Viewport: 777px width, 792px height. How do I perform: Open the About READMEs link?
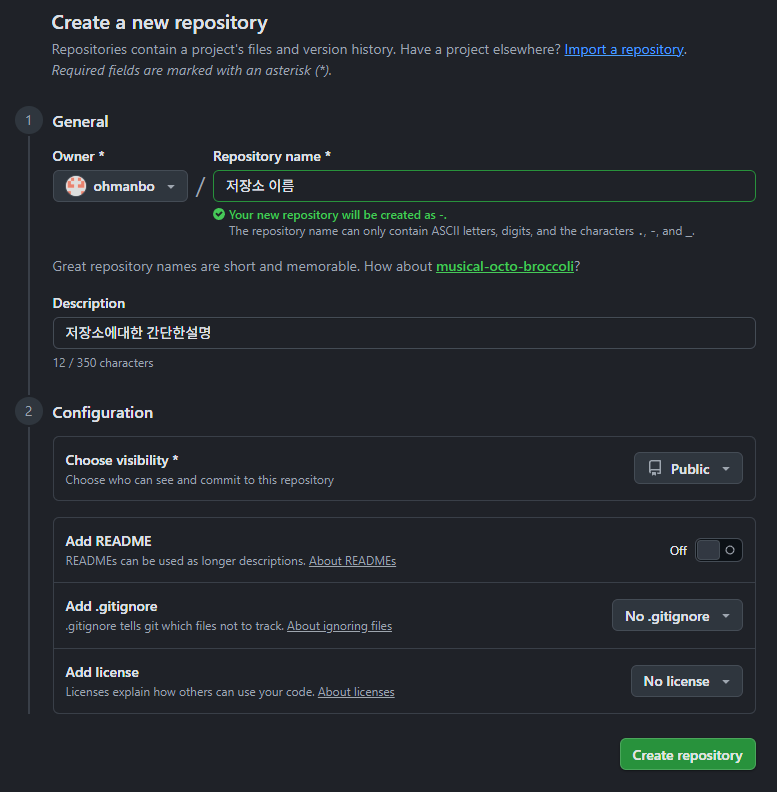point(352,561)
